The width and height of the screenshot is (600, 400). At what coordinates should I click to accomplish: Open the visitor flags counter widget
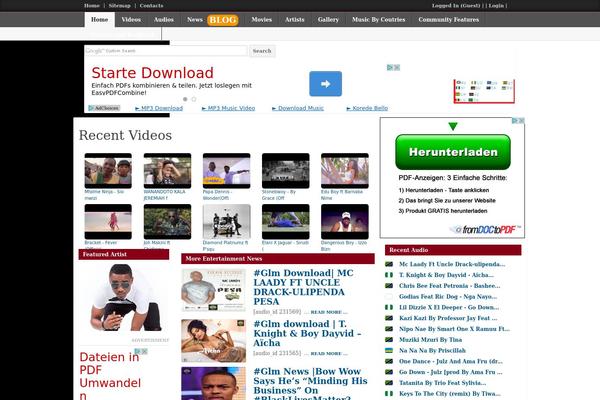(484, 91)
